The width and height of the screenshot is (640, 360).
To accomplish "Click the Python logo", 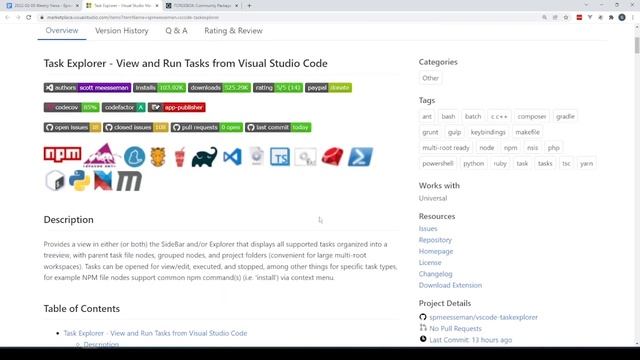I will pos(80,180).
